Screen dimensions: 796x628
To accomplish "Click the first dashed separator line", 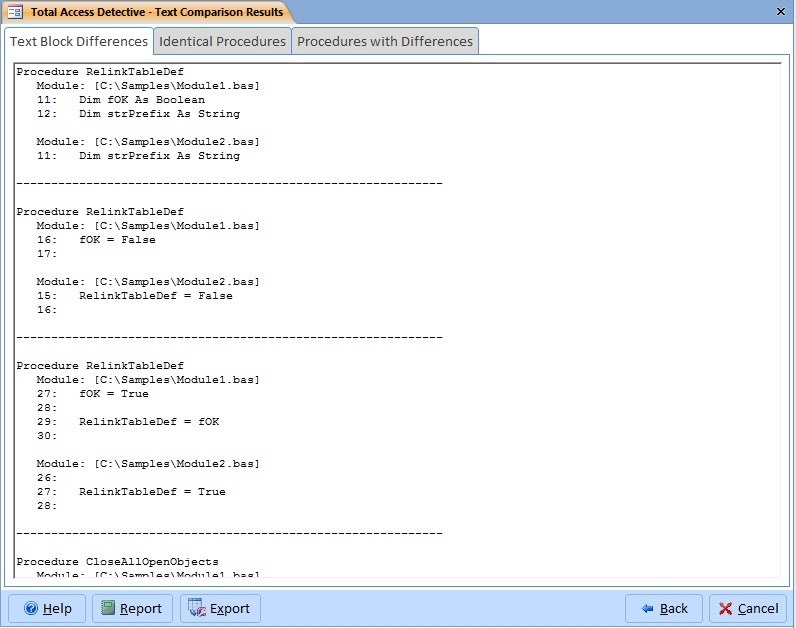I will 229,184.
